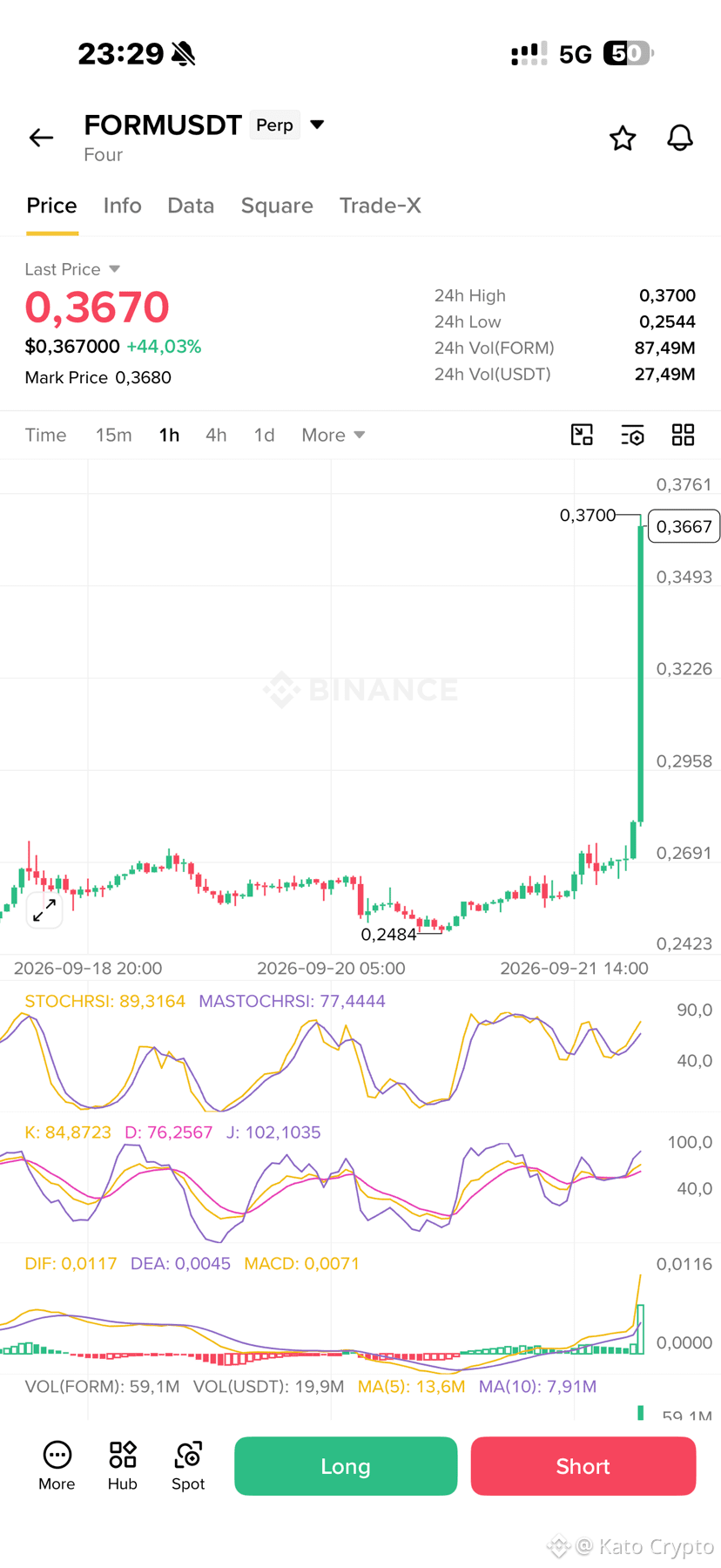Tap the back arrow icon

pos(41,138)
